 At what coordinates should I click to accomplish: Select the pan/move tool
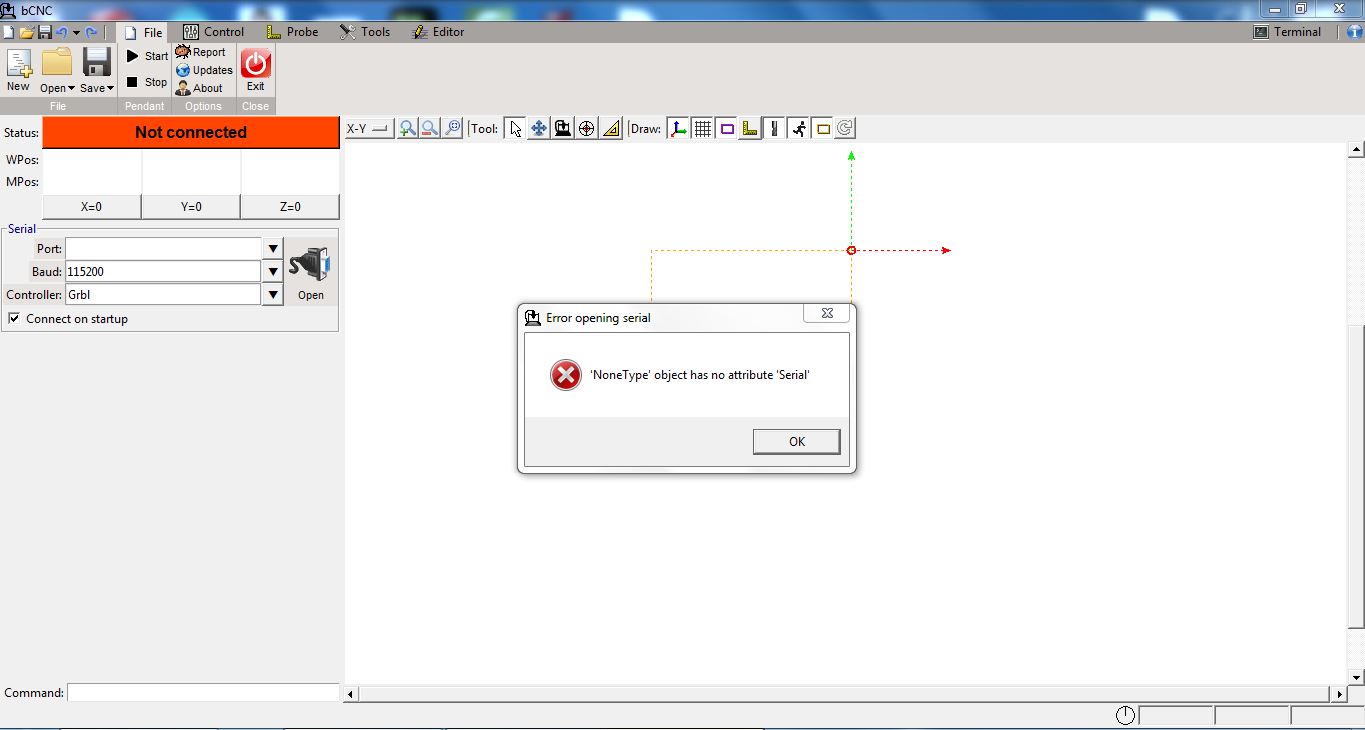point(539,128)
